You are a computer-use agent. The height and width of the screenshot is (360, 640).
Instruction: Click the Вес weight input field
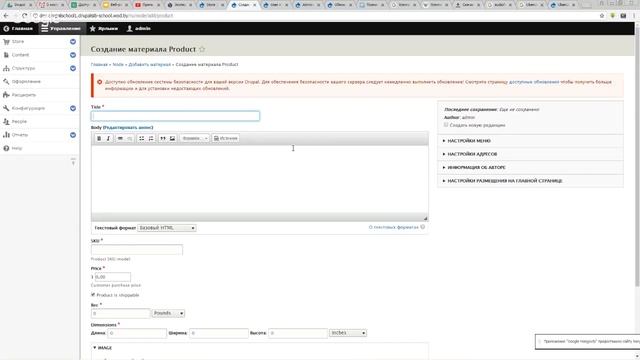pos(120,313)
